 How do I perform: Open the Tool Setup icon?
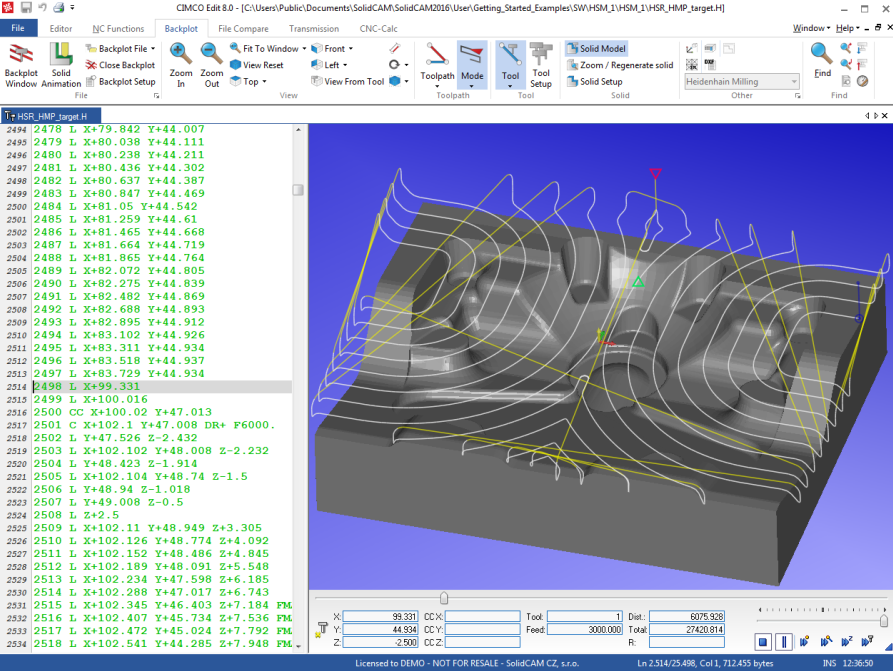tap(541, 62)
